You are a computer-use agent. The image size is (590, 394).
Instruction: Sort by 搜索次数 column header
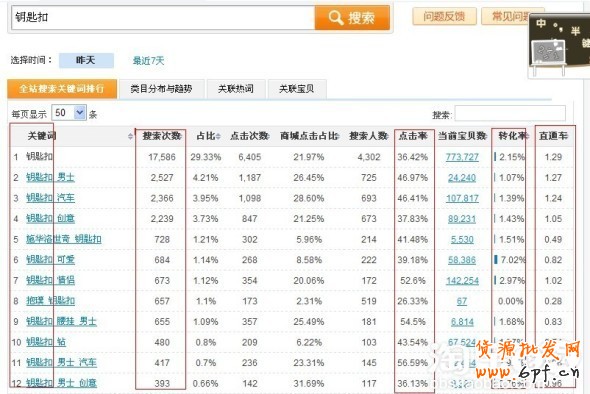(162, 136)
